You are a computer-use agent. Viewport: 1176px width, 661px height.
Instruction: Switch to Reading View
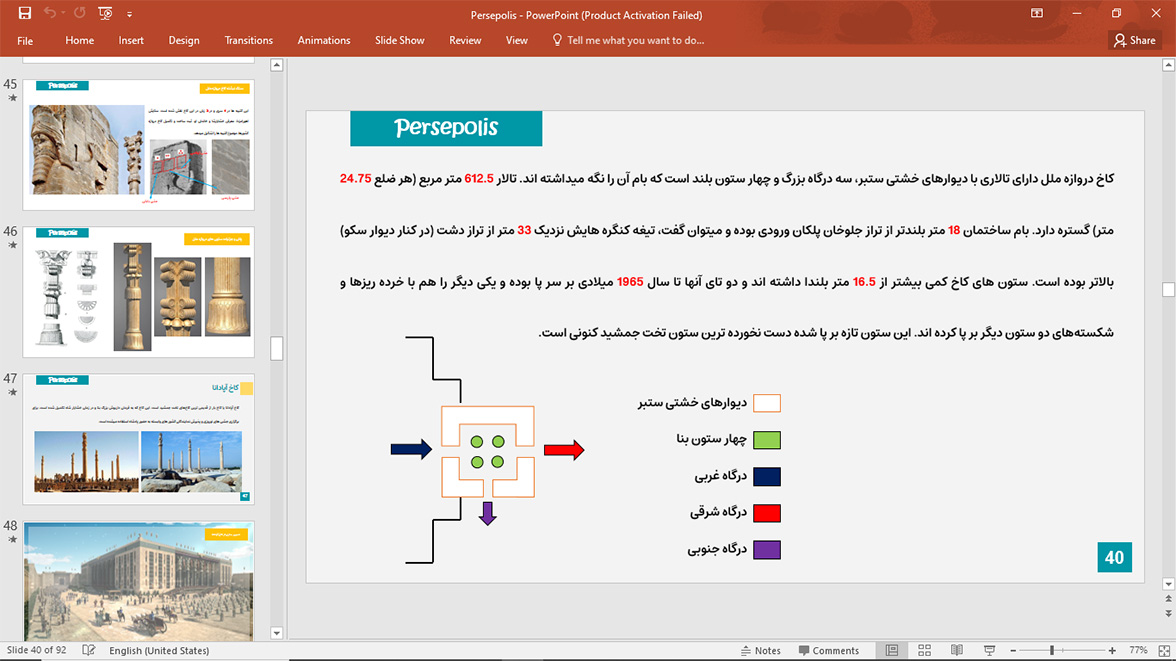(x=957, y=650)
